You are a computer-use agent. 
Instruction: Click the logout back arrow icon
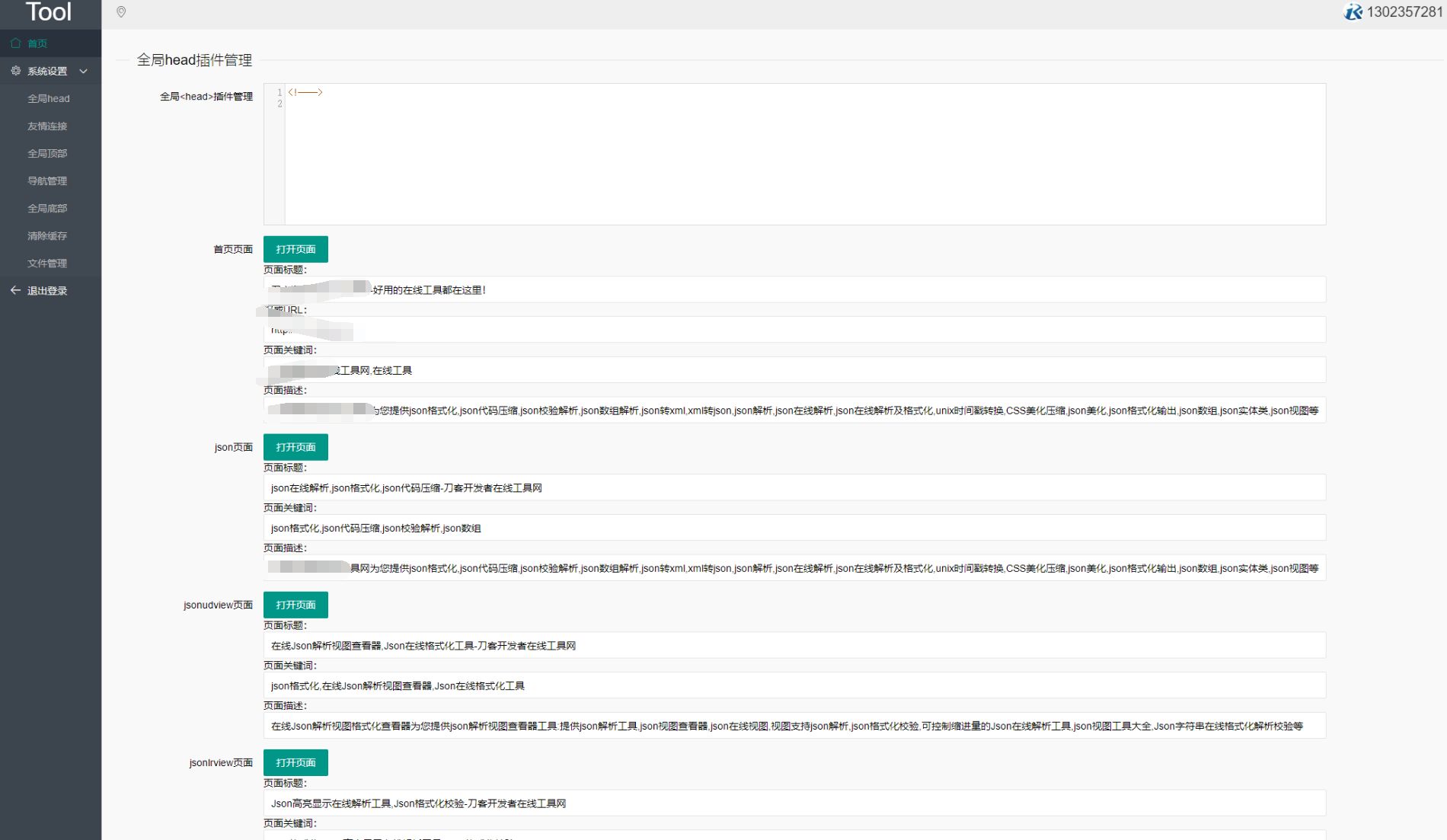click(x=15, y=290)
